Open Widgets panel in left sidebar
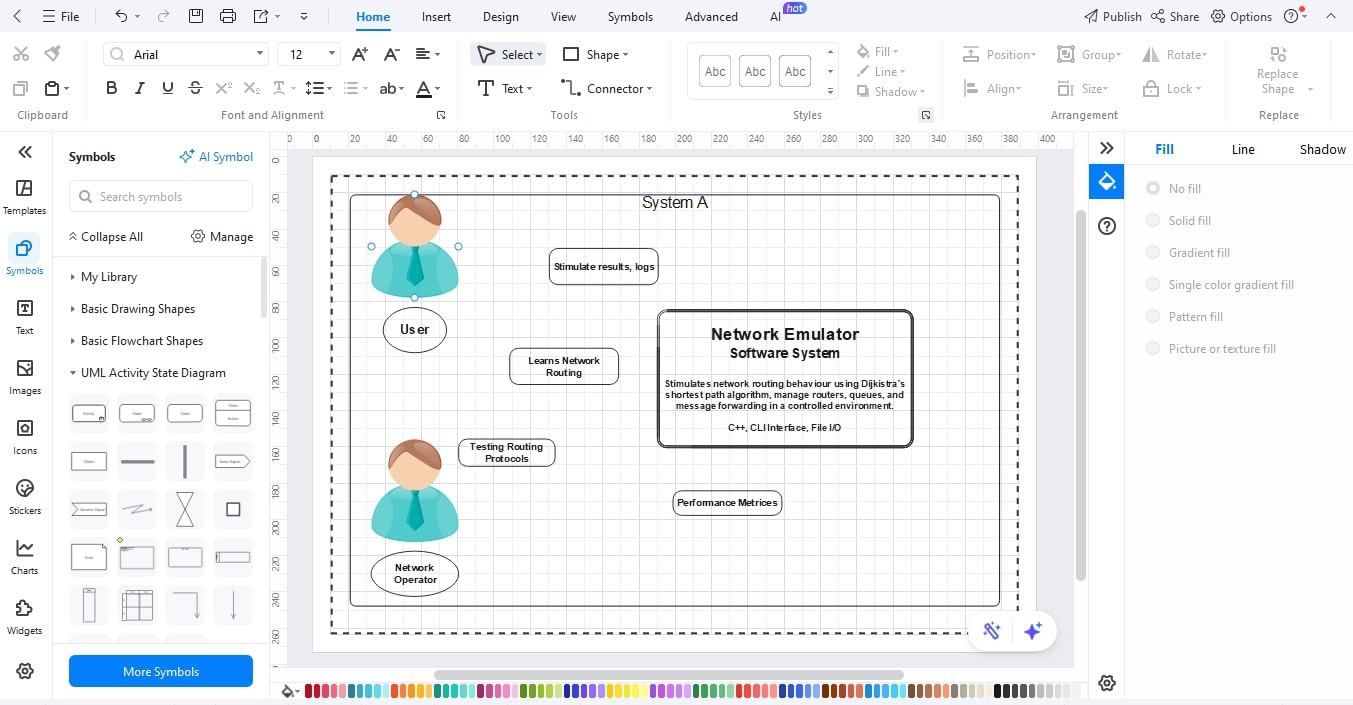 click(25, 617)
